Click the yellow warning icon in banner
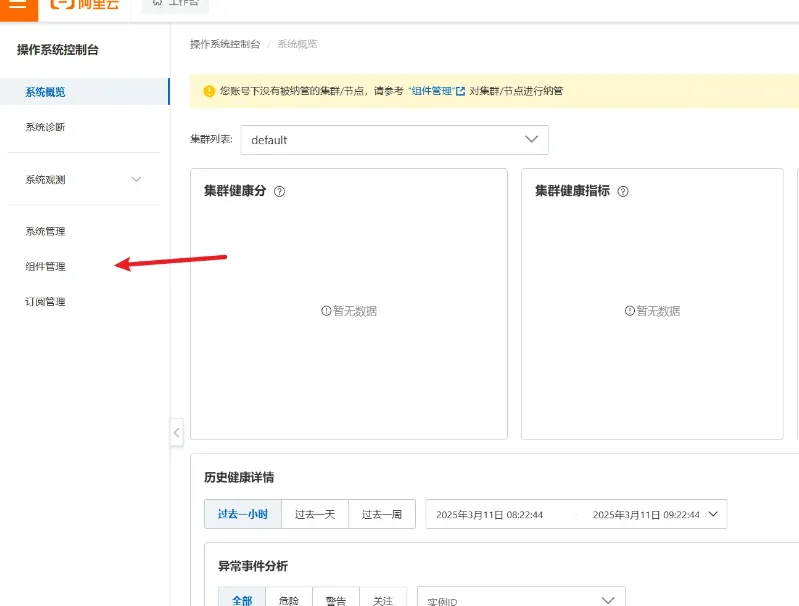 pos(209,91)
